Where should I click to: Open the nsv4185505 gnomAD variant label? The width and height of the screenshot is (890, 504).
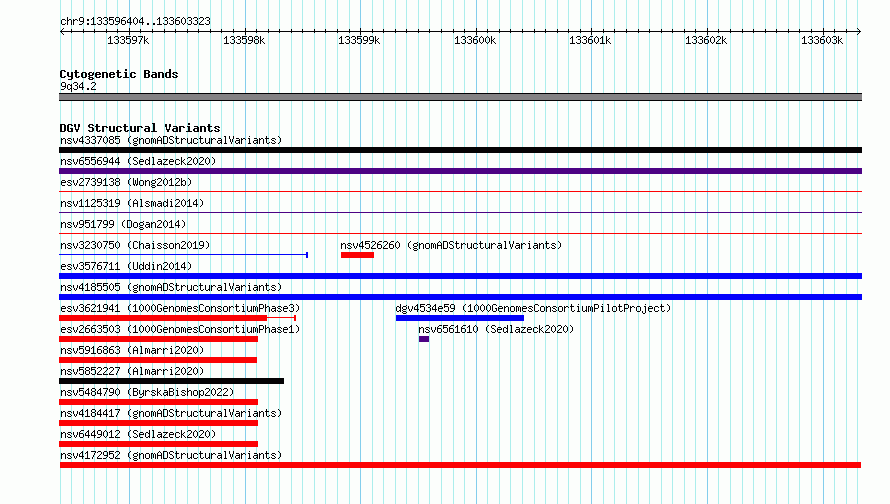click(x=171, y=287)
